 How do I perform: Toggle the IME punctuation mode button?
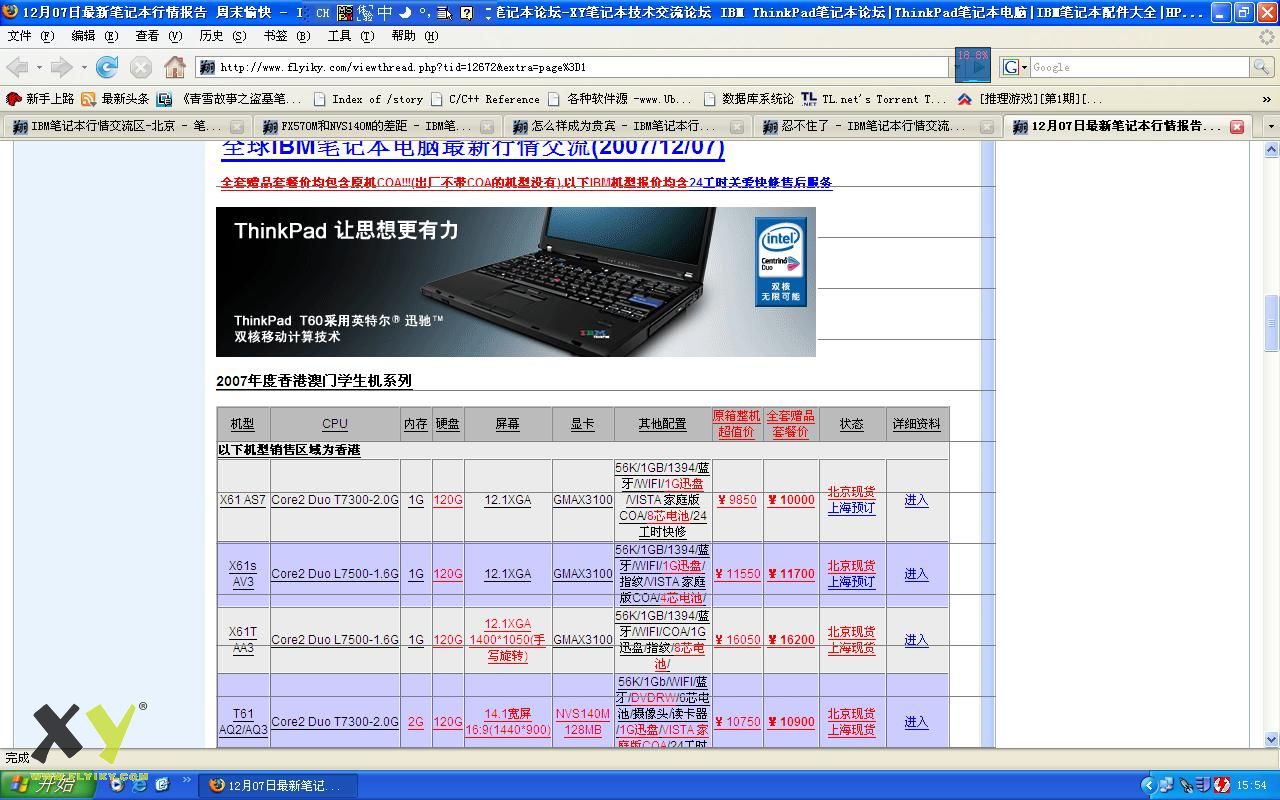424,13
